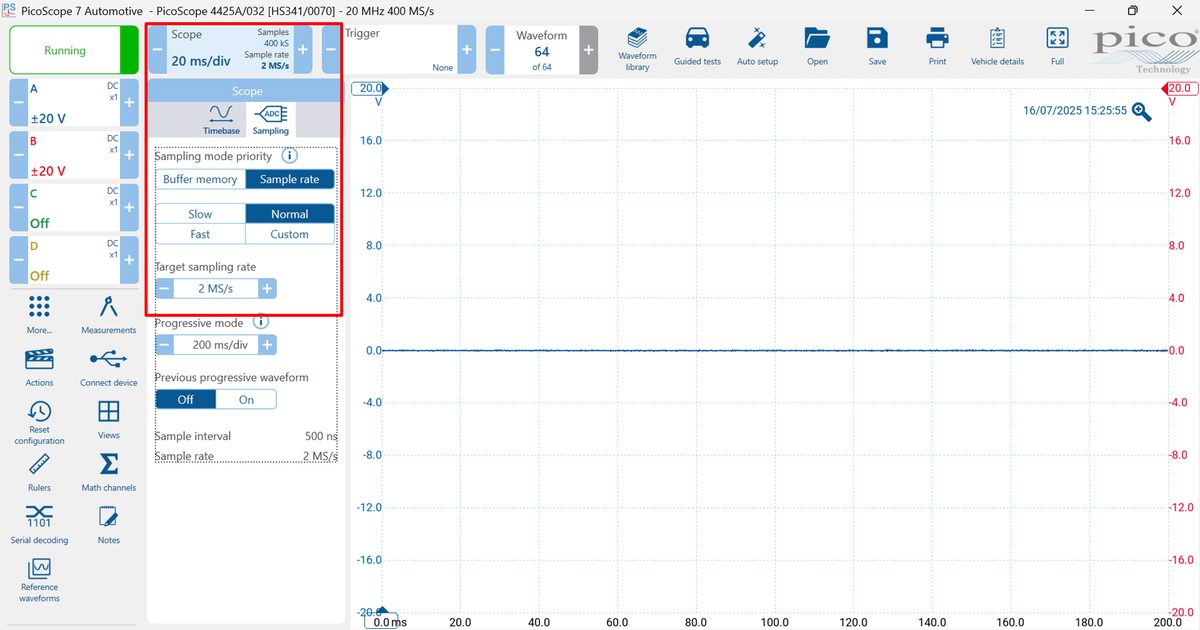Click the zoom magnifier icon on graph
This screenshot has height=630, width=1200.
[1142, 111]
